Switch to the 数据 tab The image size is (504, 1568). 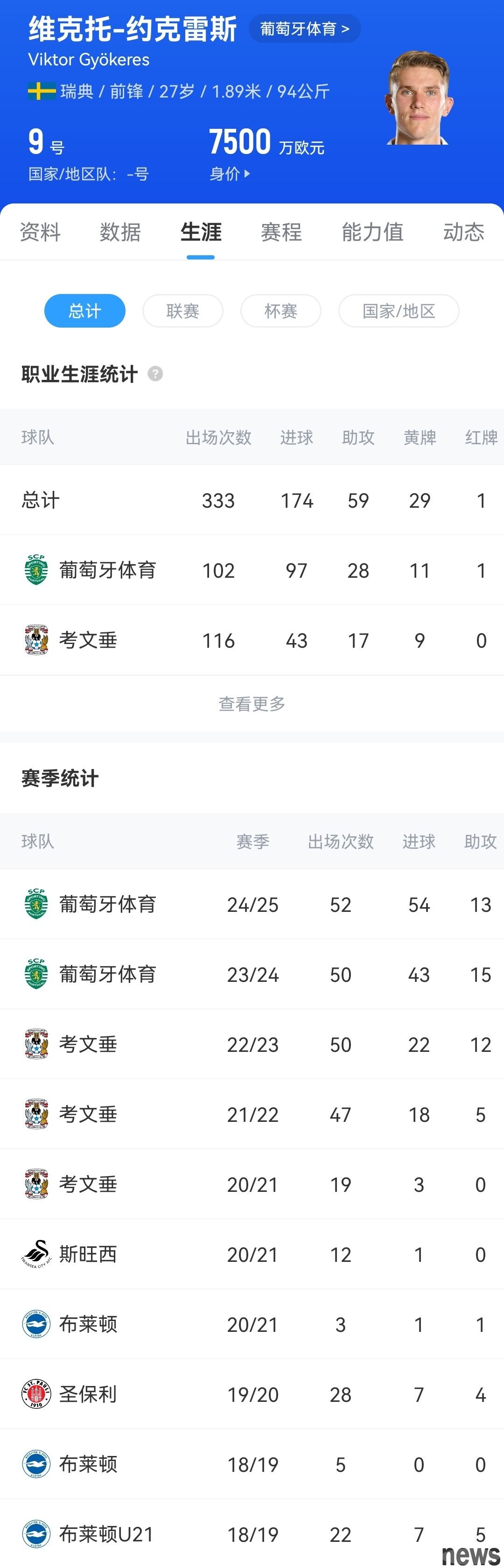click(120, 232)
